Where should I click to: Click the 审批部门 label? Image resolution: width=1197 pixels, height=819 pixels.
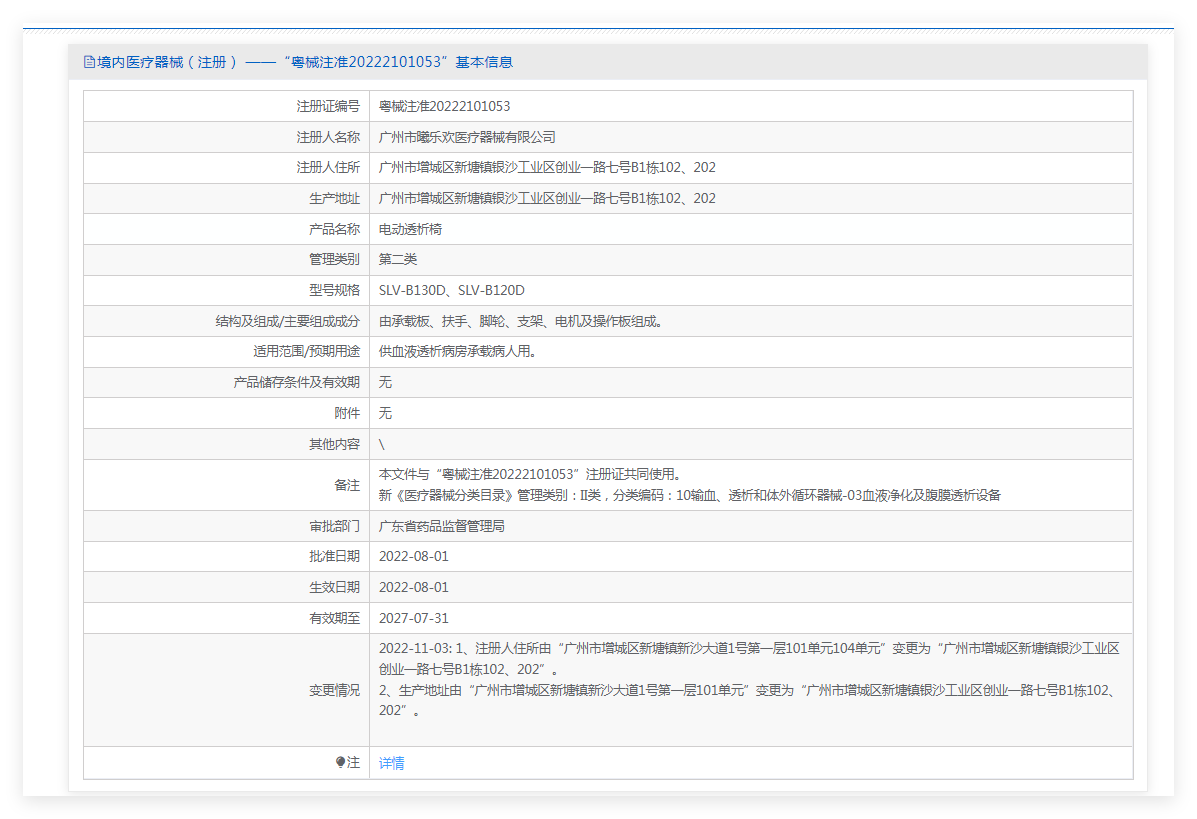click(x=334, y=527)
